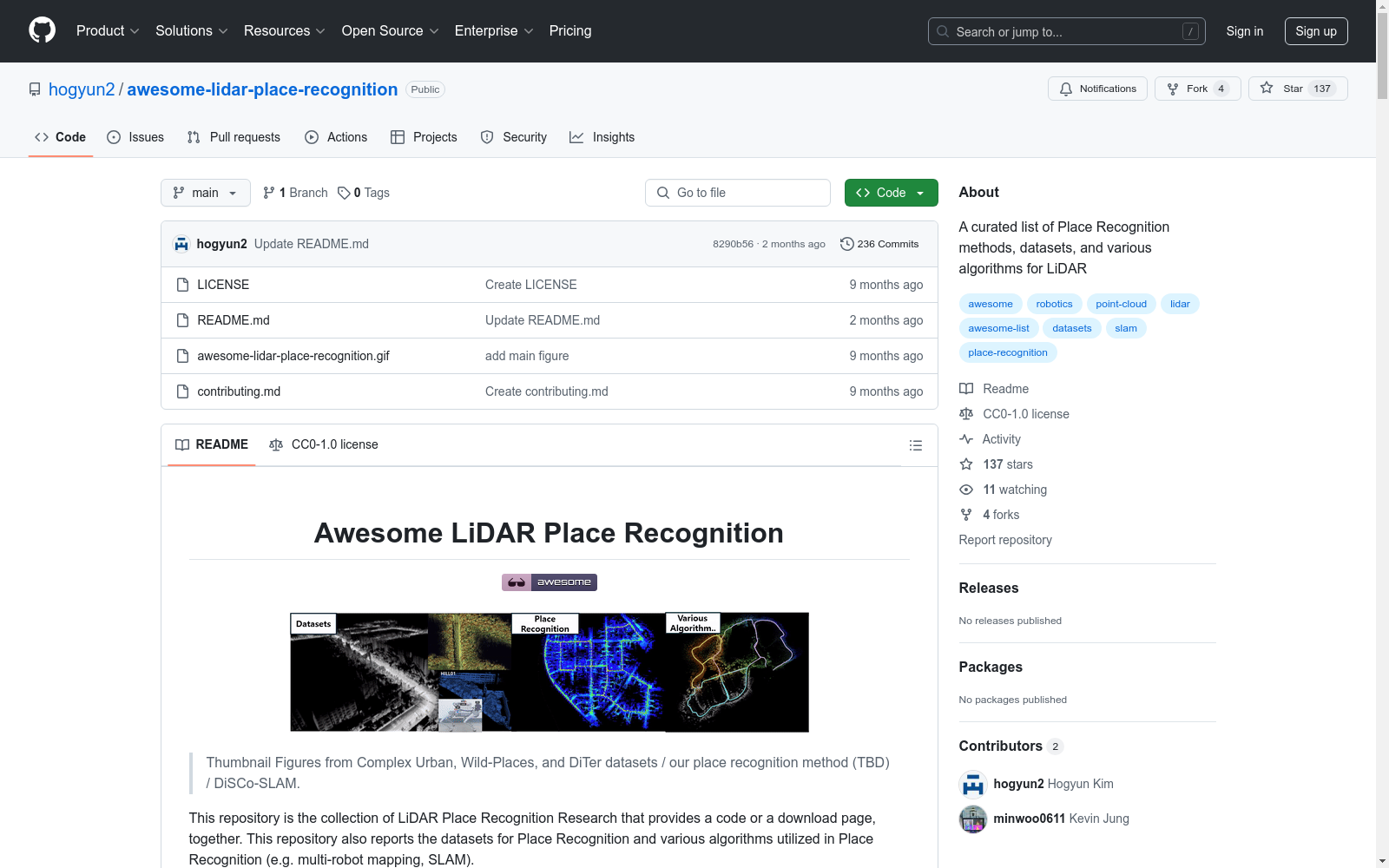Switch to the Issues tab

tap(135, 137)
